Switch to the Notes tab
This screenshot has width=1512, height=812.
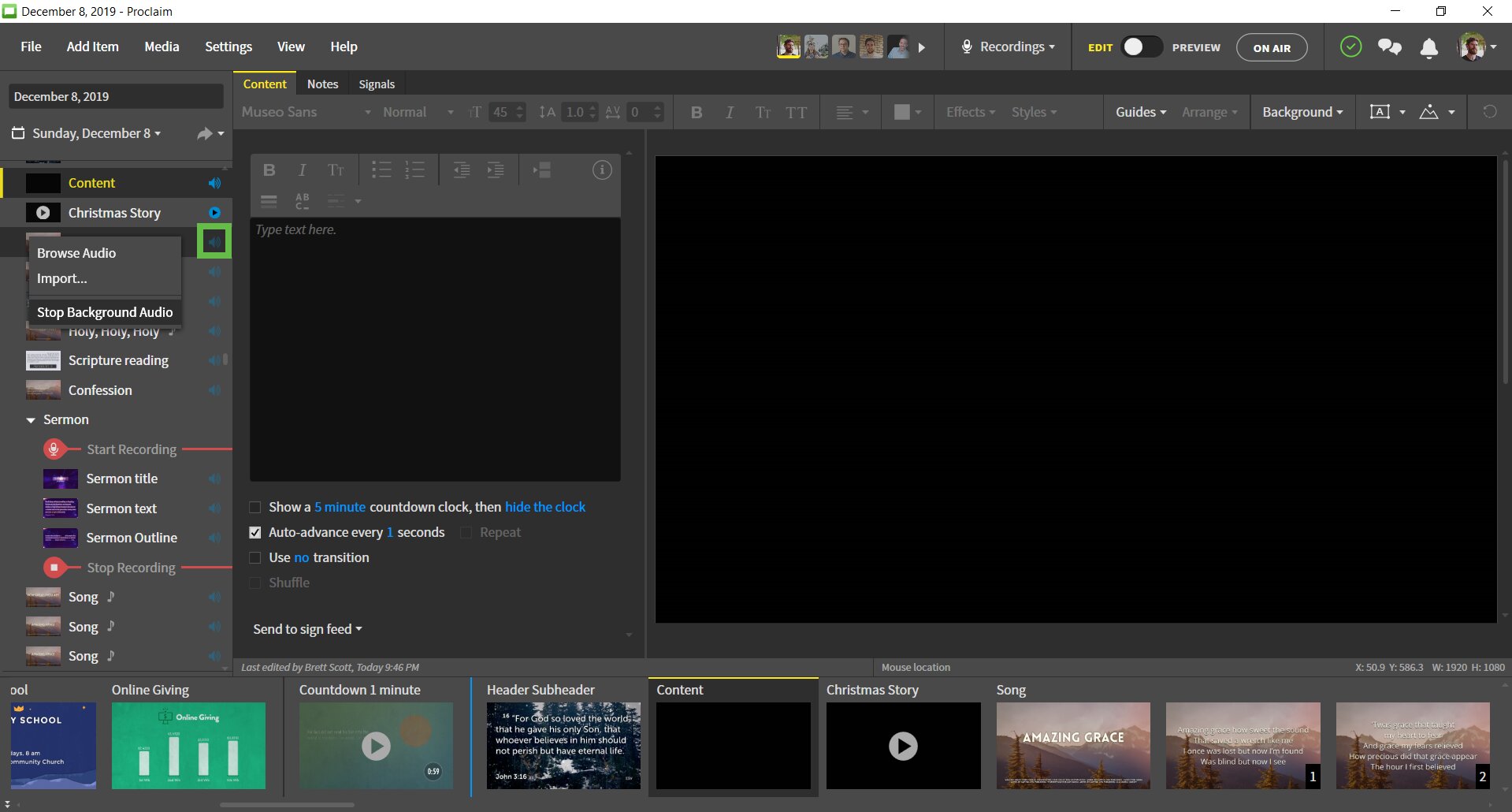322,84
